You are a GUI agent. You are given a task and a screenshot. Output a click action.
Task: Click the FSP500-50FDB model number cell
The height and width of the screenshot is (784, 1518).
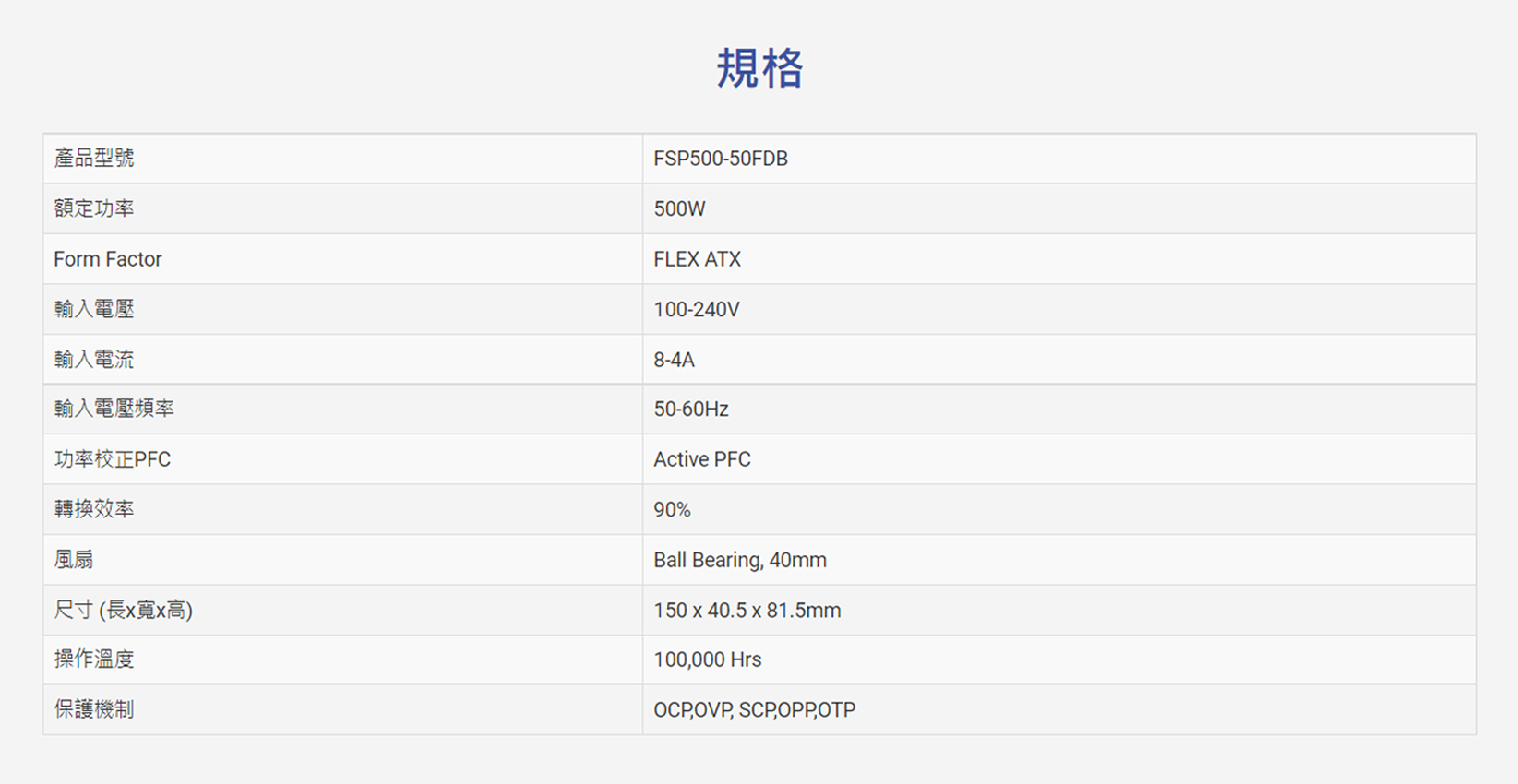point(720,159)
